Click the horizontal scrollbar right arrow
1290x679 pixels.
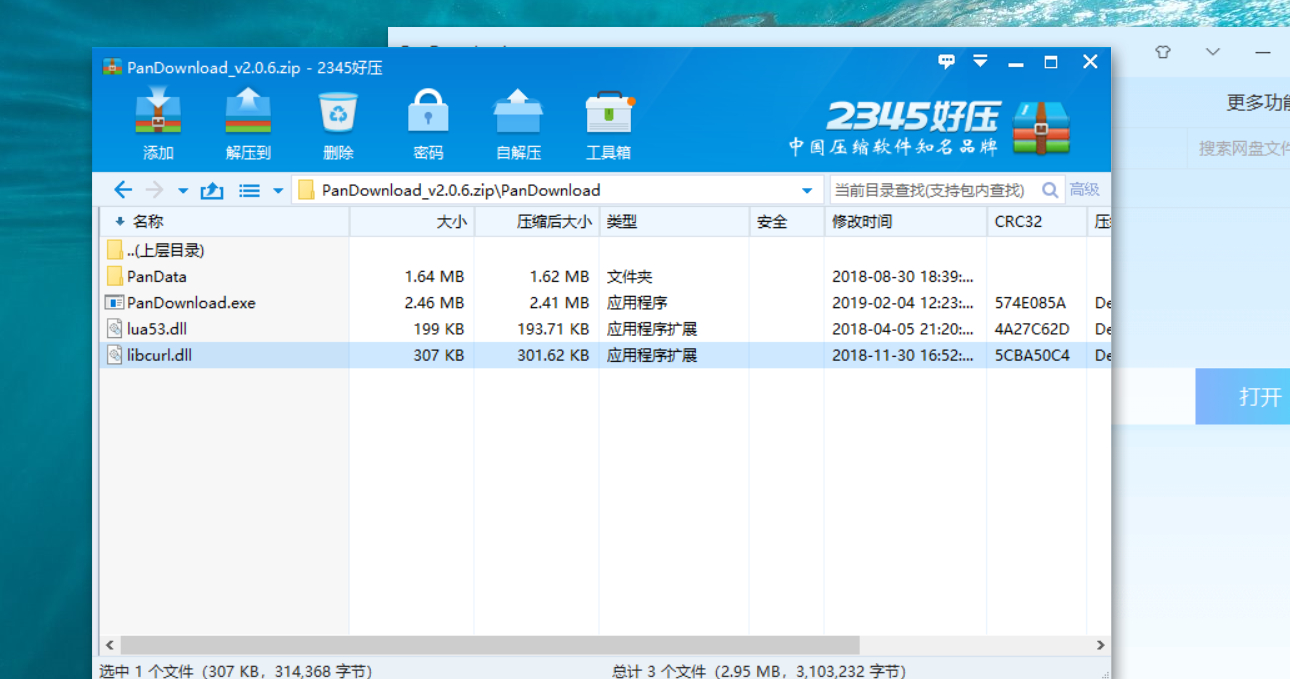tap(1100, 645)
